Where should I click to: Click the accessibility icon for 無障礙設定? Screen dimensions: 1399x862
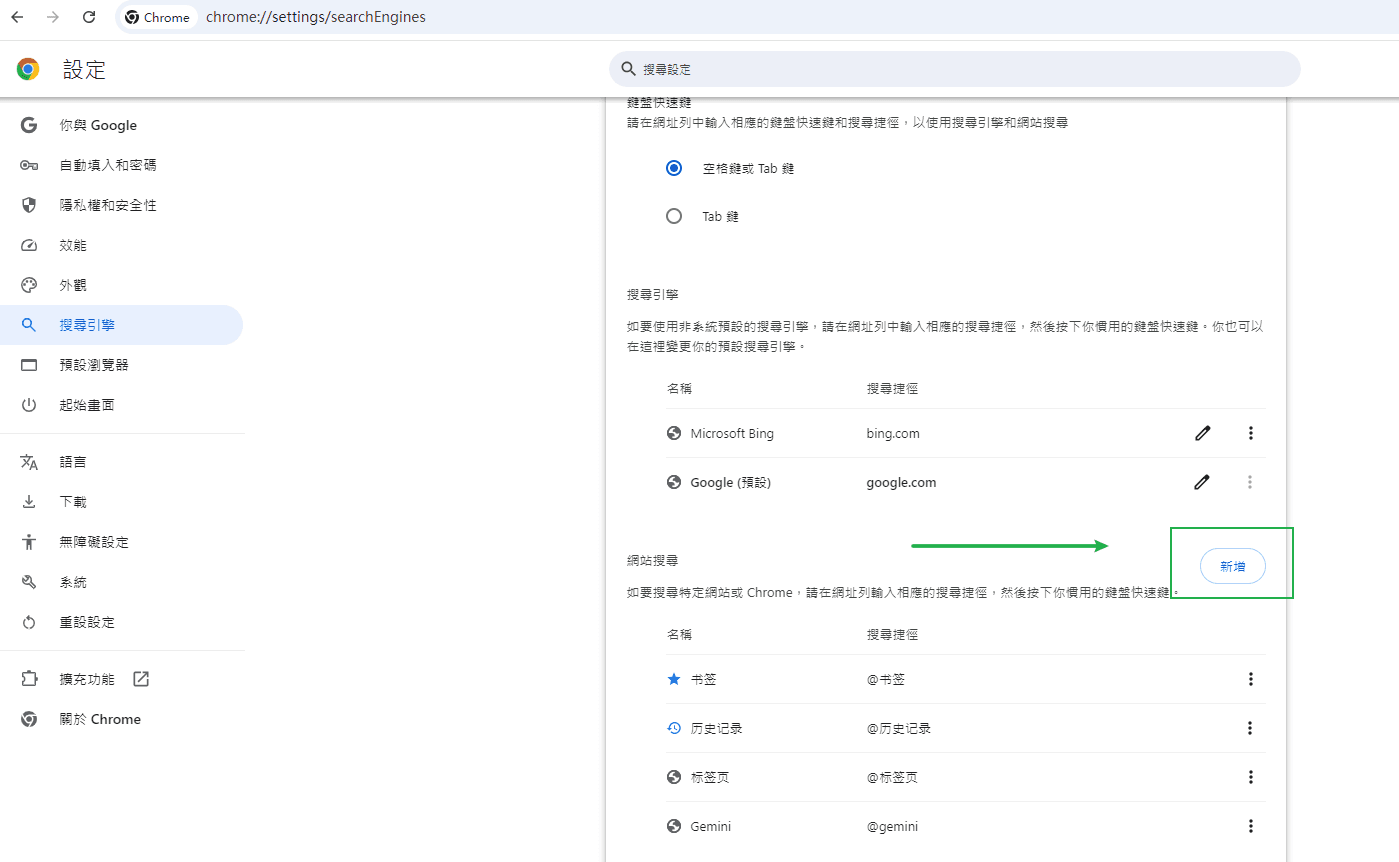(29, 542)
